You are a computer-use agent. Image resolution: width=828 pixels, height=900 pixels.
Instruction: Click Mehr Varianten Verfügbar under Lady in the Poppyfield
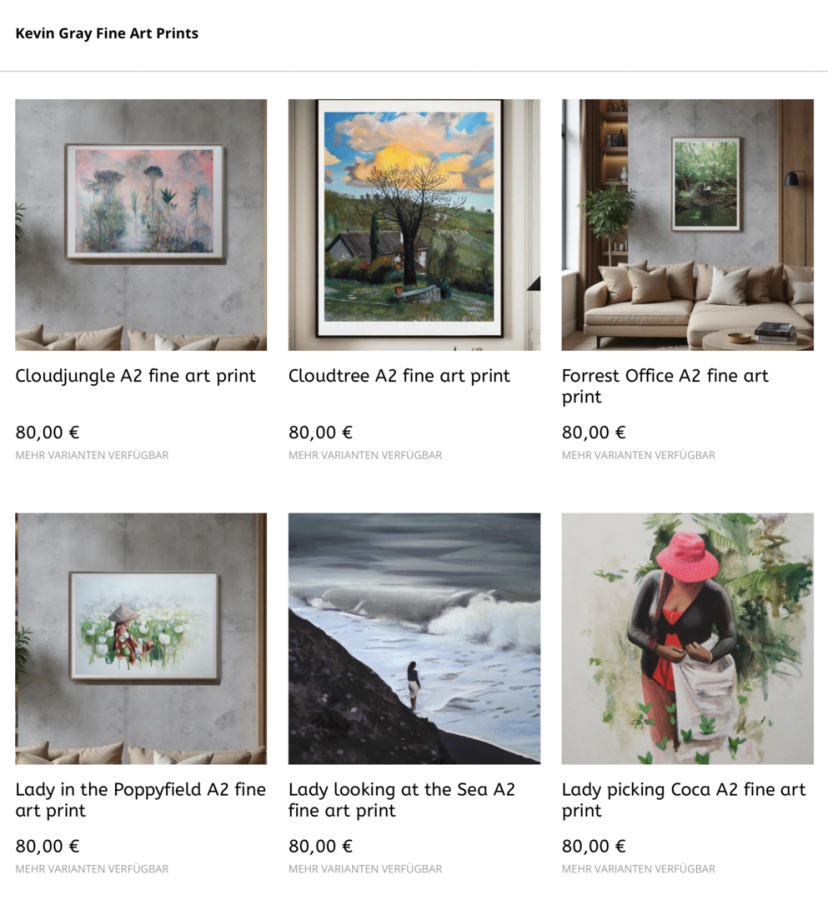(x=92, y=869)
